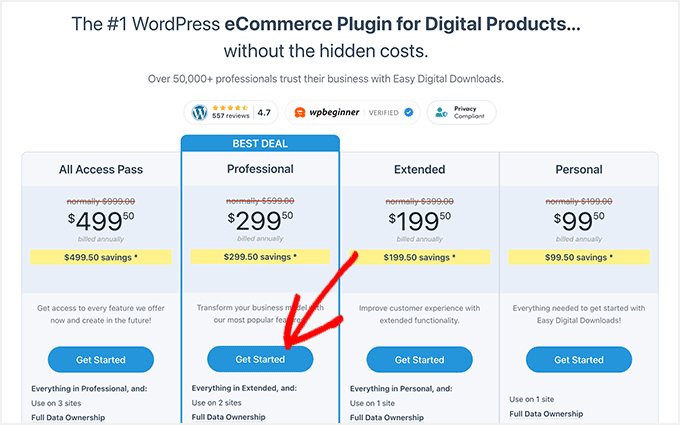The image size is (680, 425).
Task: Click the BEST DEAL banner
Action: 260,143
